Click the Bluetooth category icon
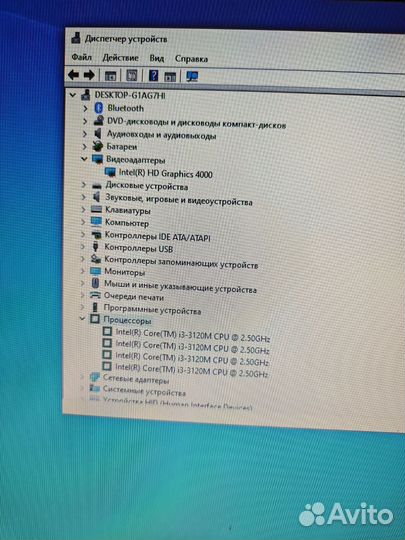405x540 pixels. click(99, 108)
